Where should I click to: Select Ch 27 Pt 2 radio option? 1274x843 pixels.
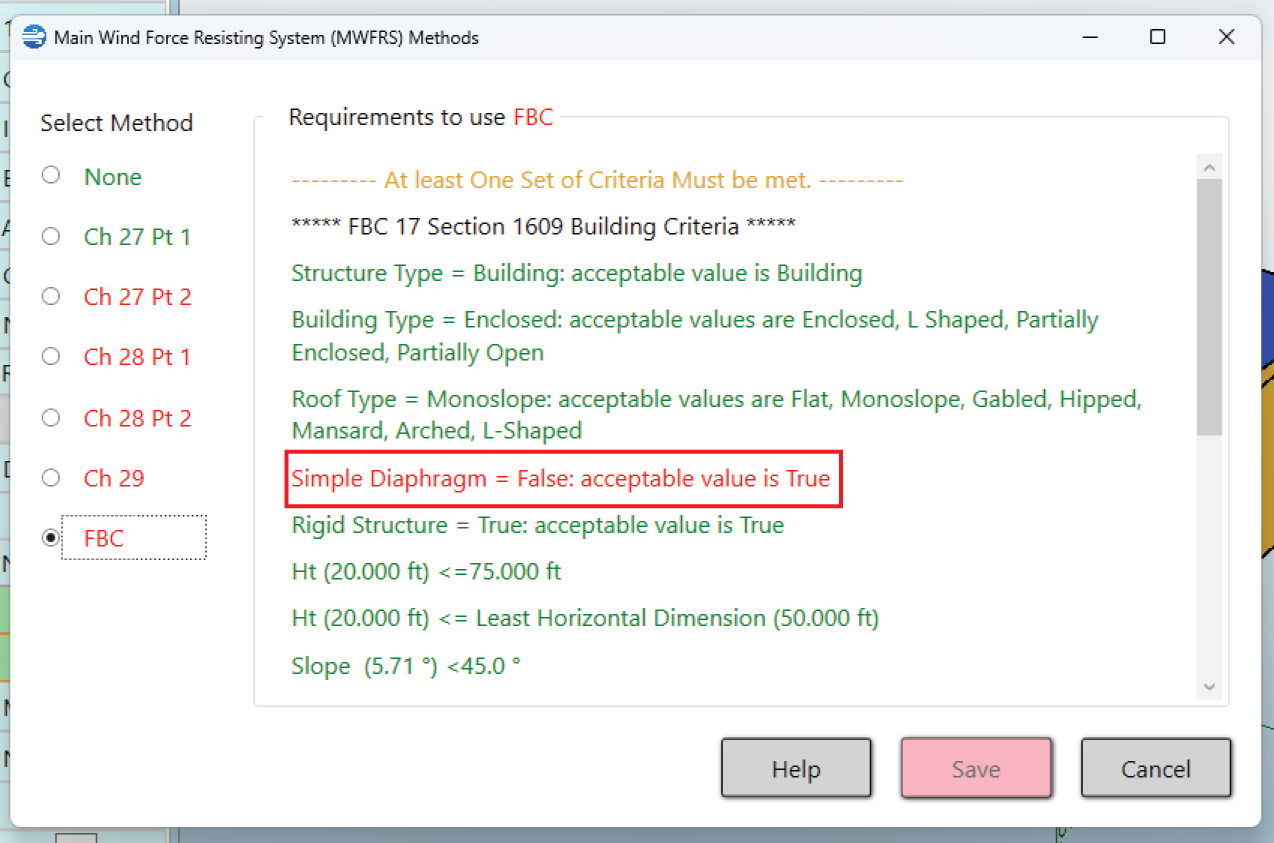coord(51,297)
